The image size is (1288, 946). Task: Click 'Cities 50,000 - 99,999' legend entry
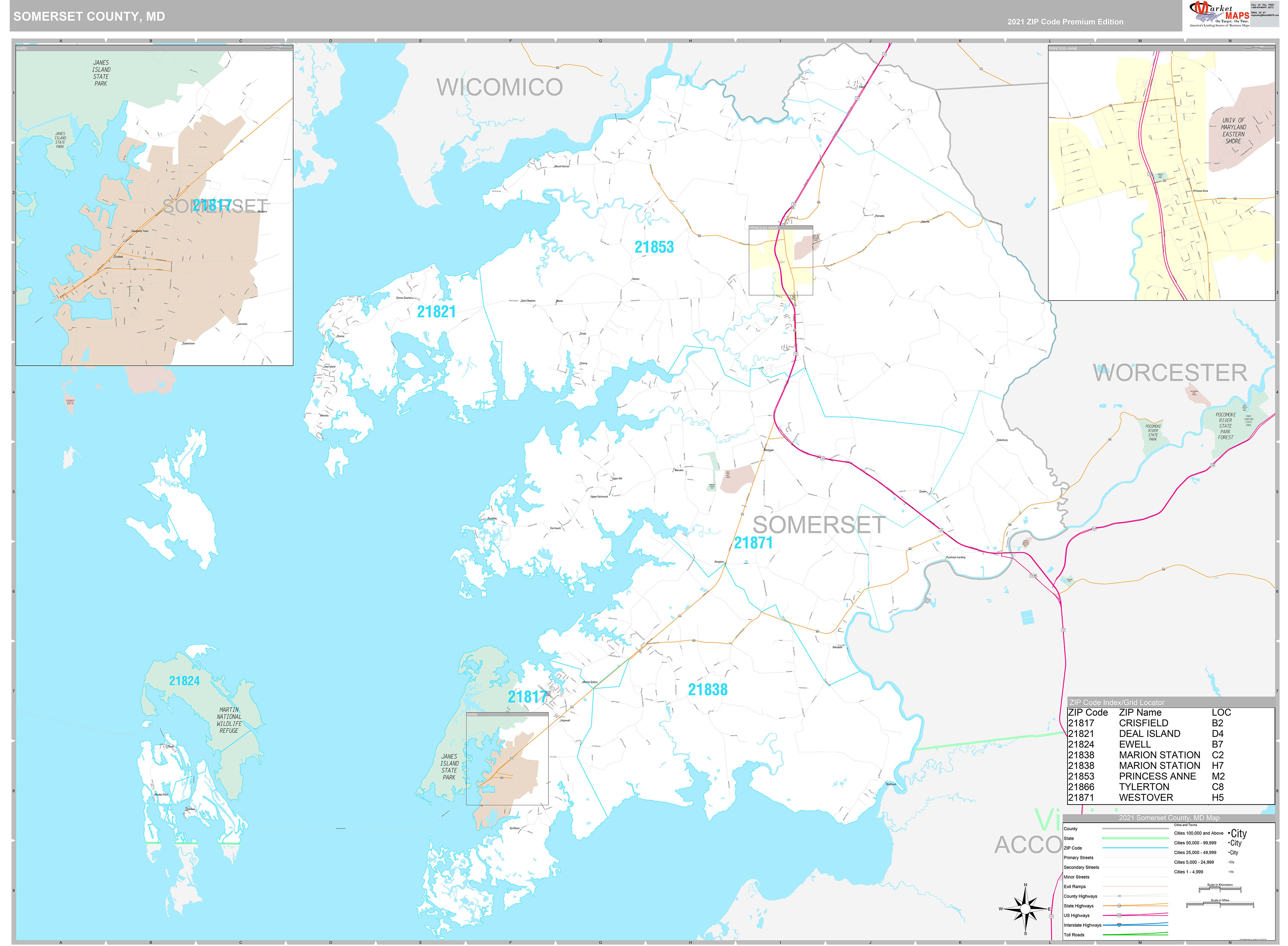(x=1195, y=843)
